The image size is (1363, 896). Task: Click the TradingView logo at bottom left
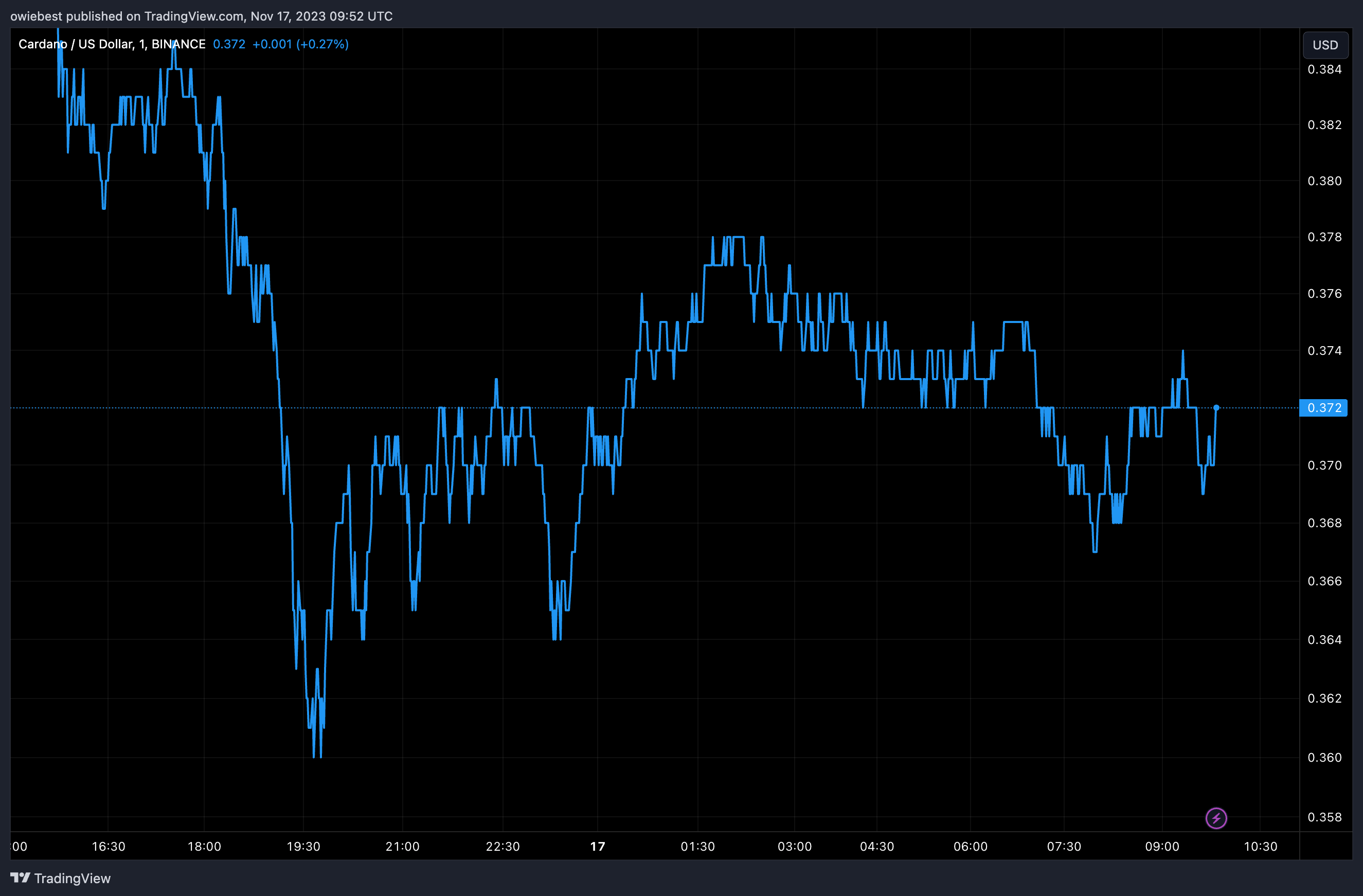pyautogui.click(x=60, y=878)
